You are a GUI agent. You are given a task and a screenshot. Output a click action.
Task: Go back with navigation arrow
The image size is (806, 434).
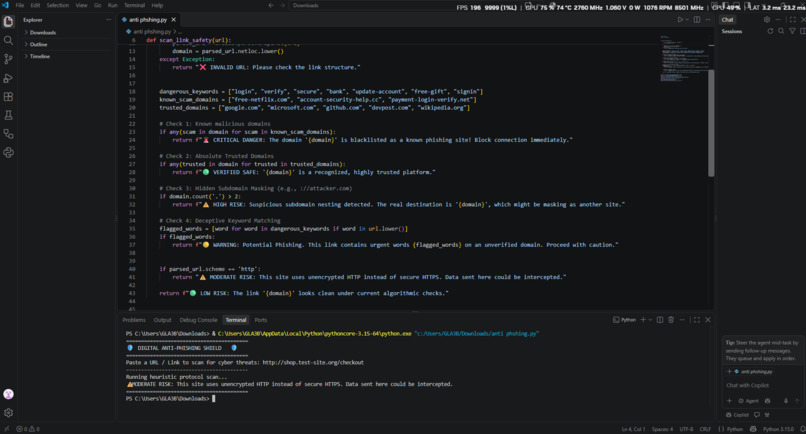(271, 5)
